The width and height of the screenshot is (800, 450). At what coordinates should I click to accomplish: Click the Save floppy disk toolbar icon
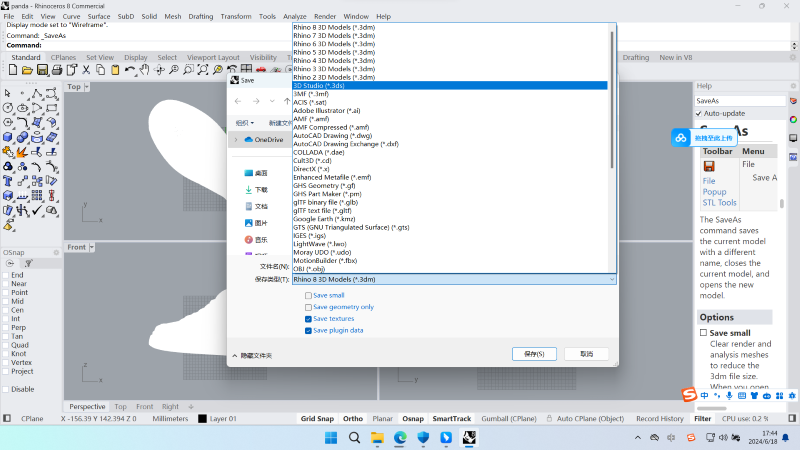coord(42,70)
